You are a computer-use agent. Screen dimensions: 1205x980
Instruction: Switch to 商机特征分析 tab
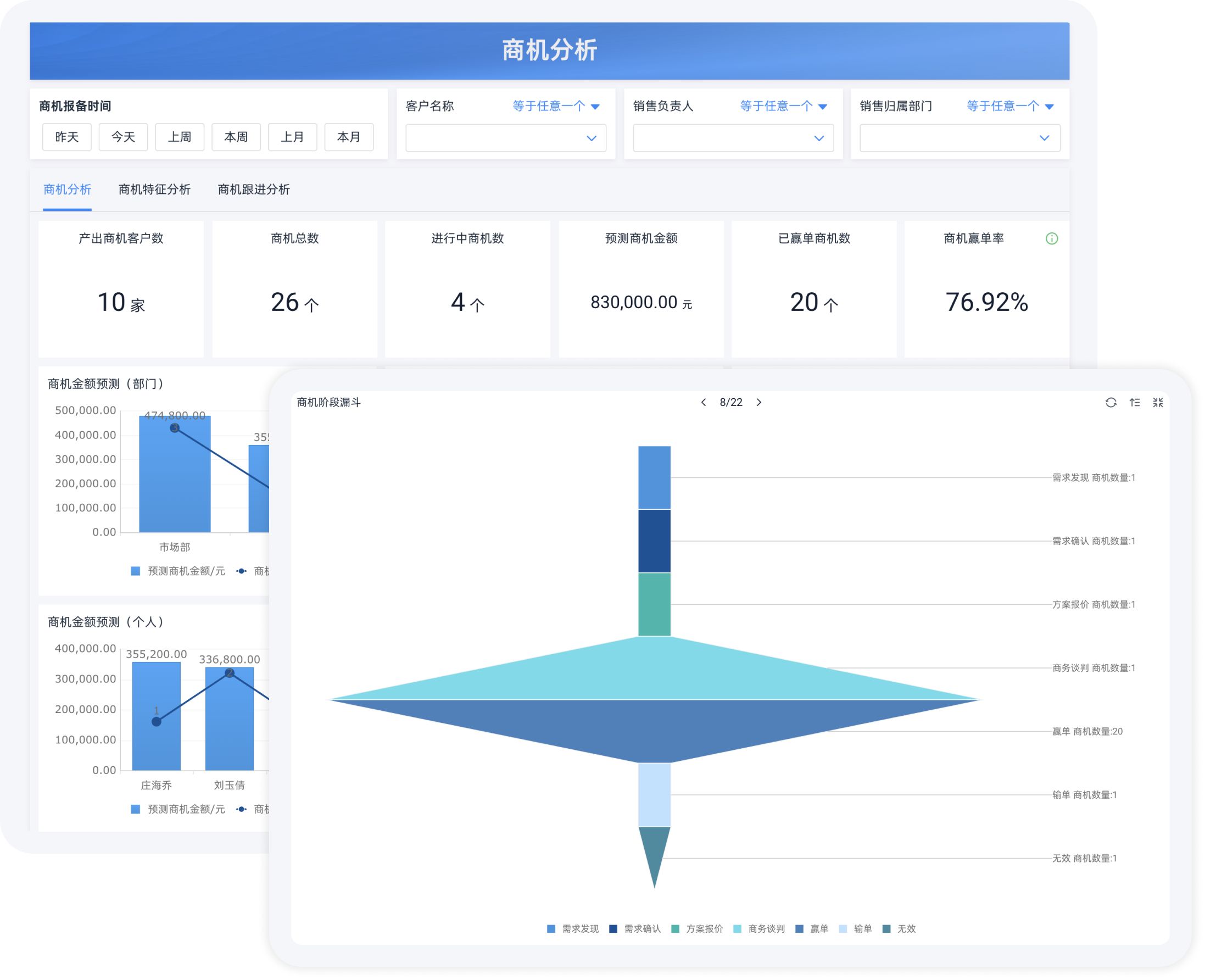(x=154, y=190)
